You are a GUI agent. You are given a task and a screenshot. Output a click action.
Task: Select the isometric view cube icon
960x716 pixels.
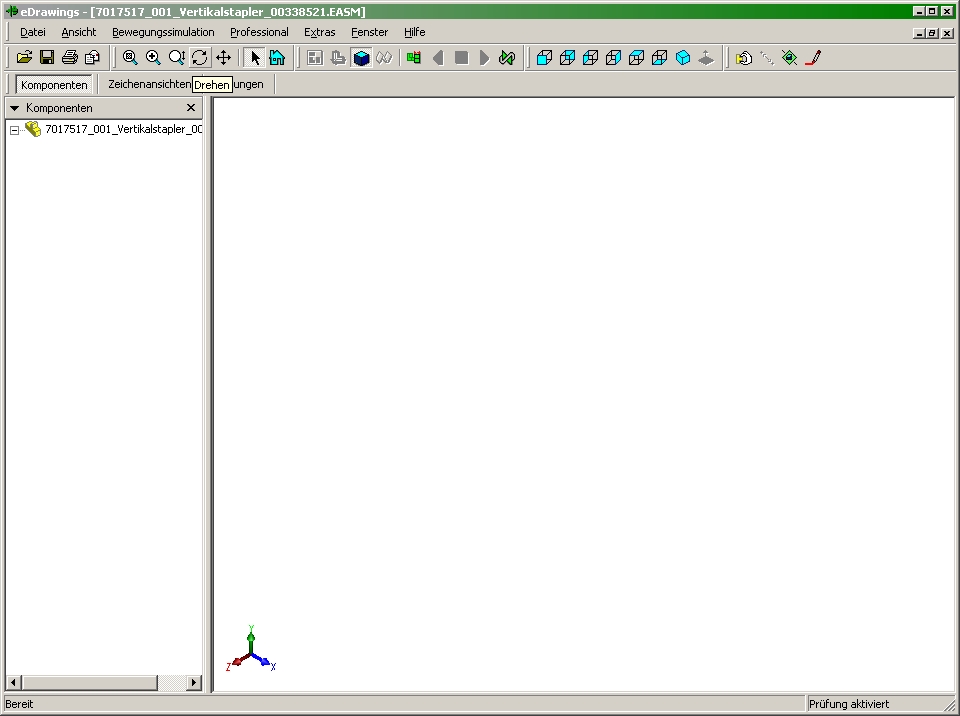(x=683, y=58)
